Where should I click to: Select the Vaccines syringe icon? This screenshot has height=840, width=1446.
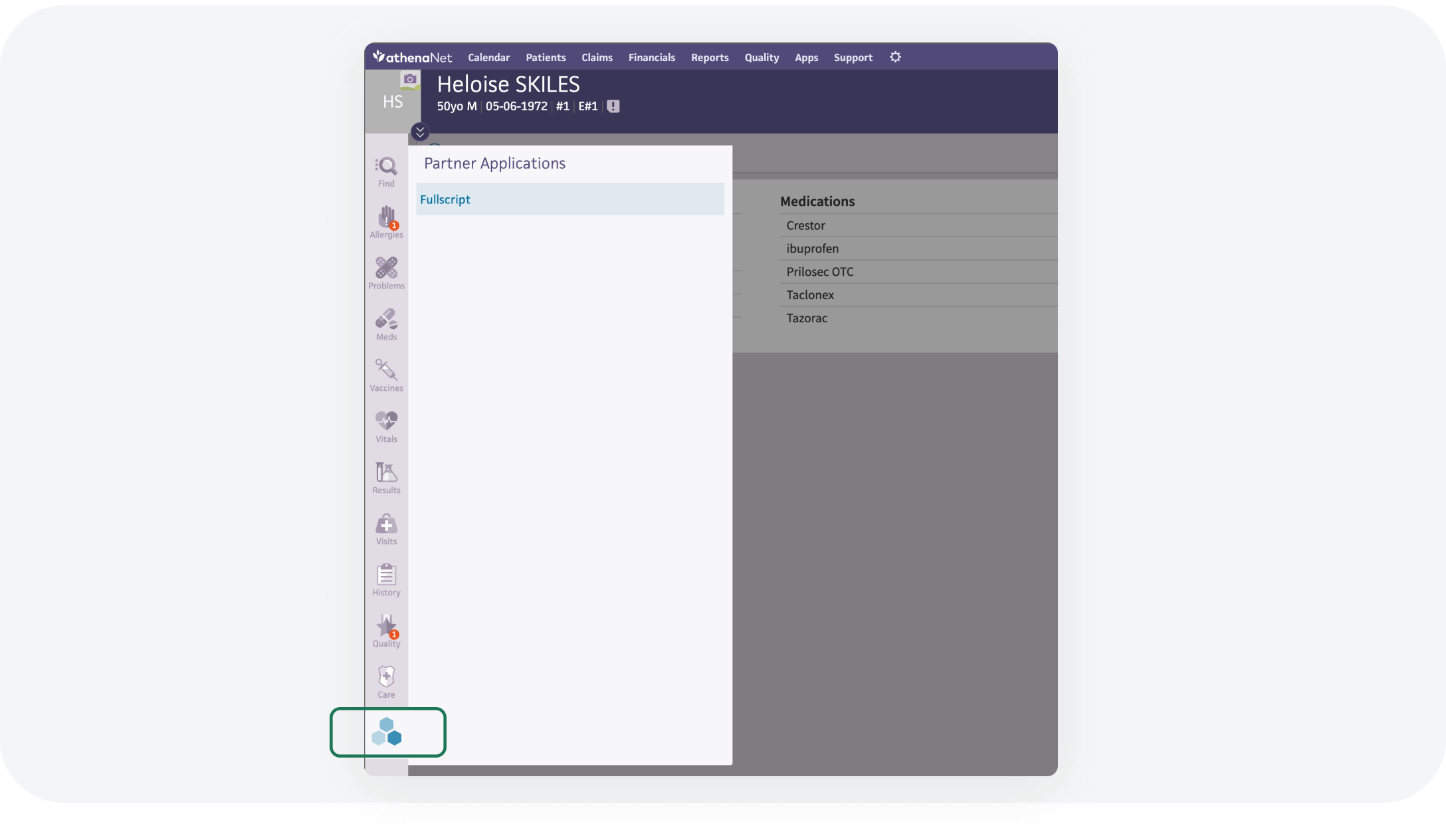(385, 373)
